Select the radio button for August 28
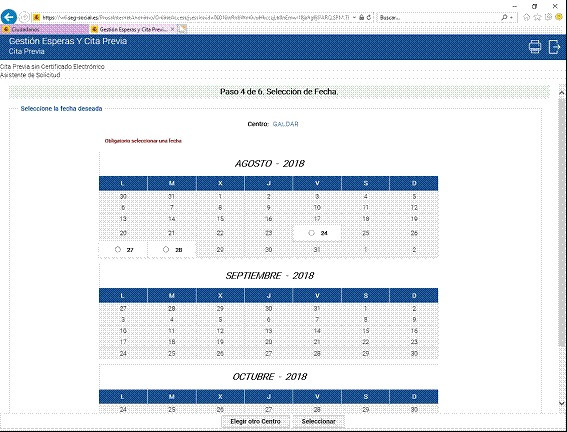The width and height of the screenshot is (567, 432). 166,249
